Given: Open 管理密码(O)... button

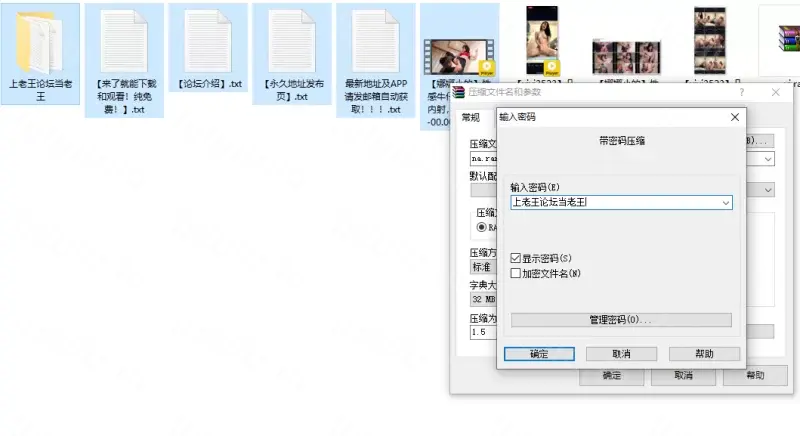Looking at the screenshot, I should 621,320.
